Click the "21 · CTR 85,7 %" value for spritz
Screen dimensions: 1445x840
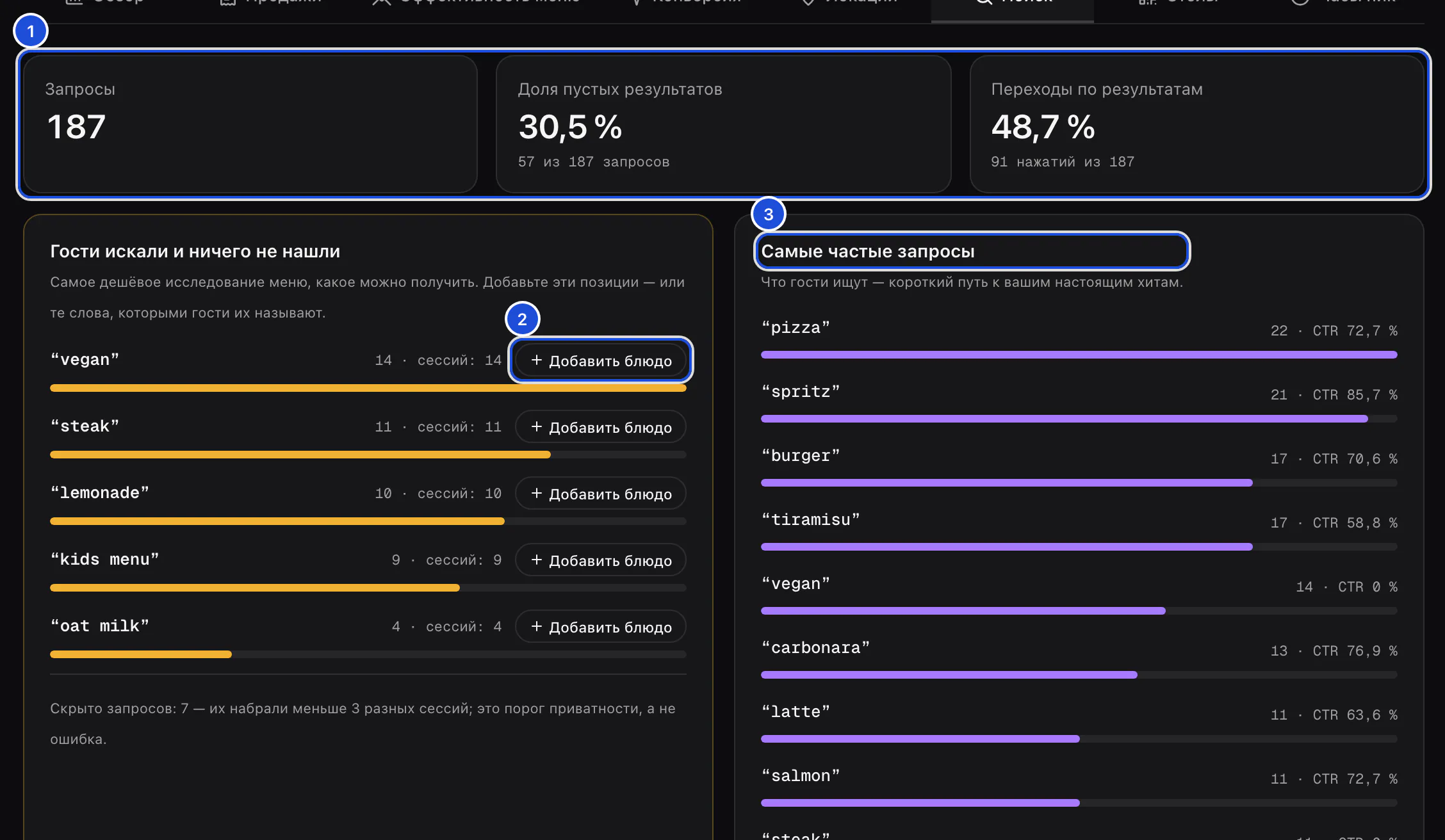tap(1334, 395)
